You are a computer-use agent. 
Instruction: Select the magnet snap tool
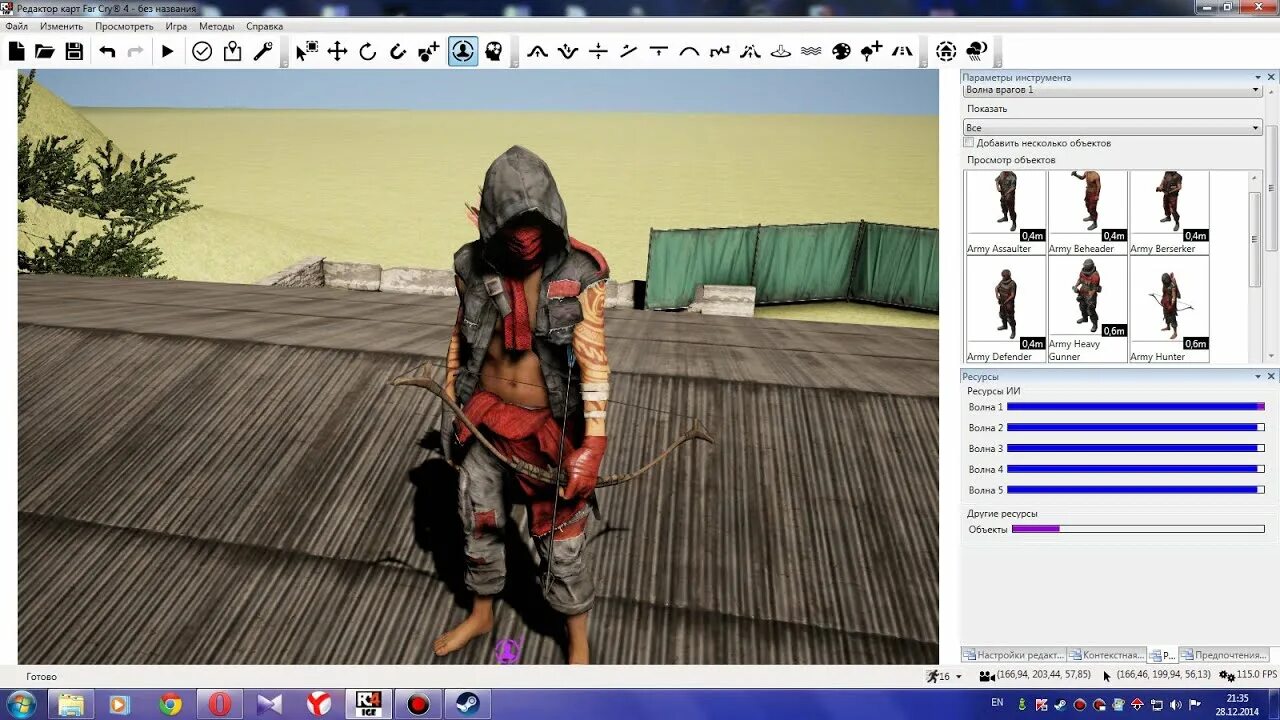tap(398, 51)
